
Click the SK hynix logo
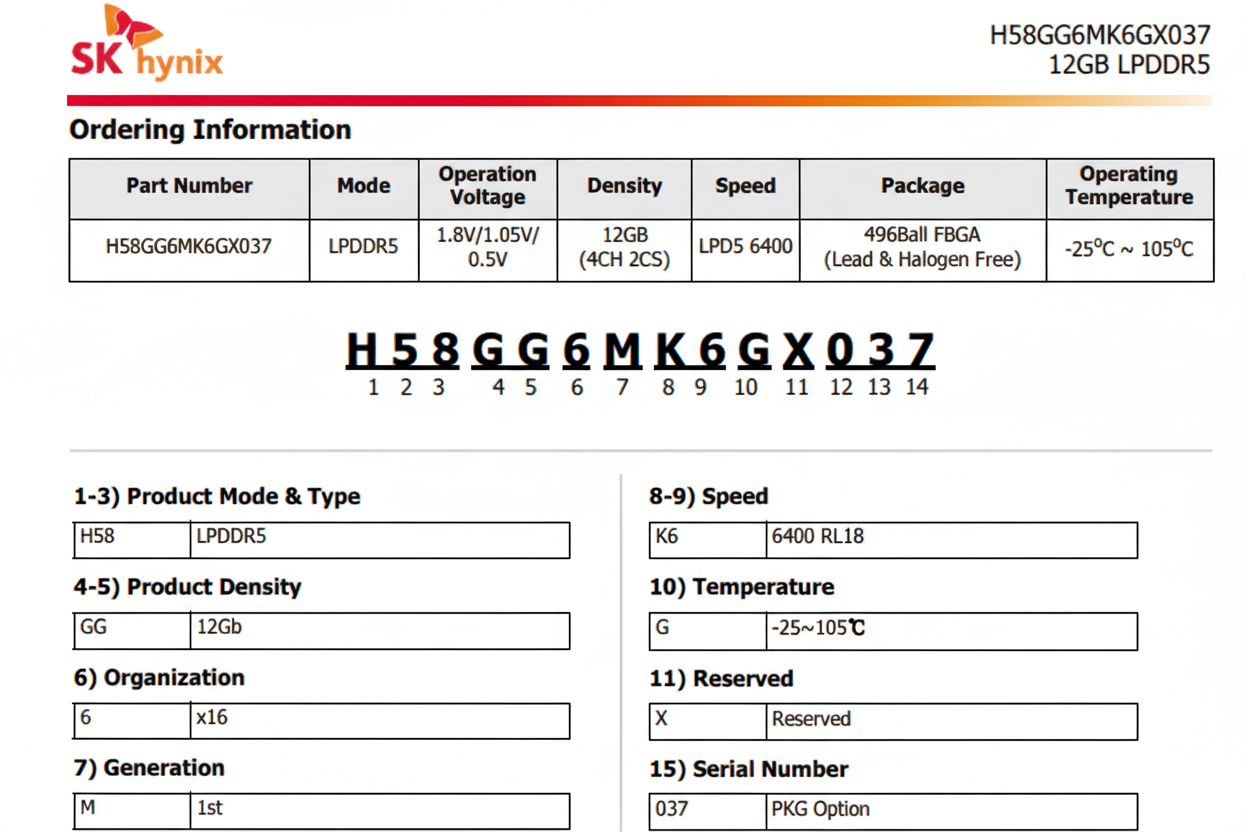click(x=146, y=44)
